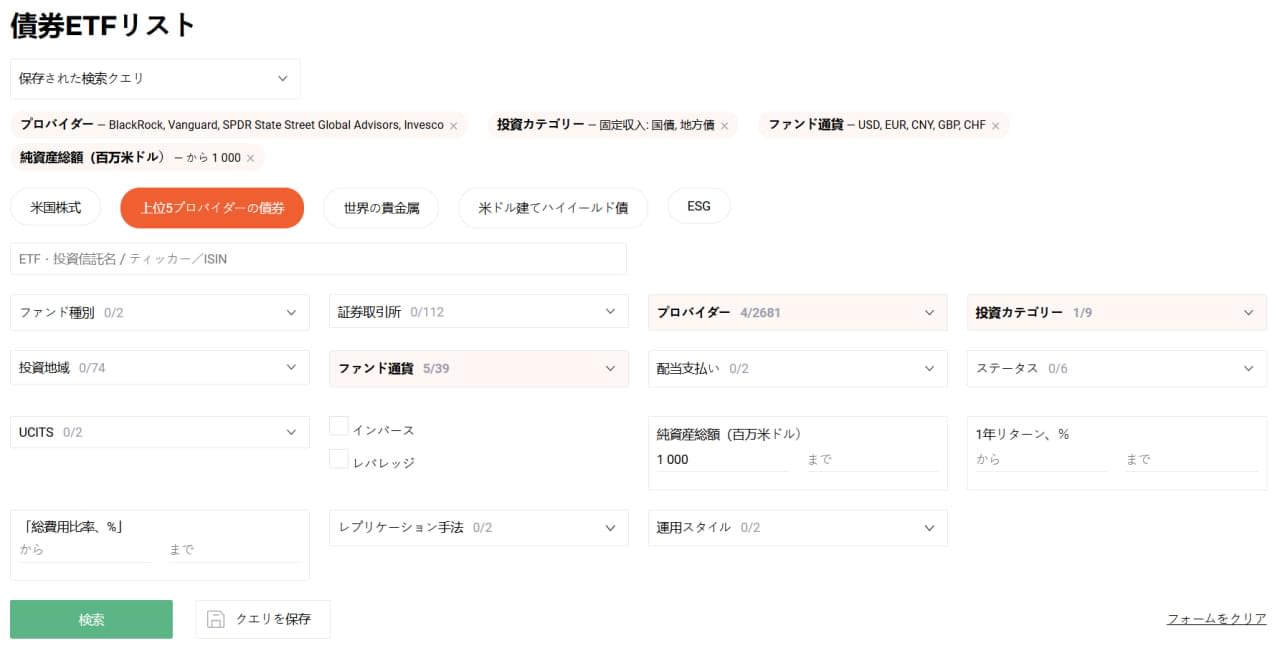Expand the 証券取引所 dropdown
Viewport: 1280px width, 648px height.
click(478, 312)
